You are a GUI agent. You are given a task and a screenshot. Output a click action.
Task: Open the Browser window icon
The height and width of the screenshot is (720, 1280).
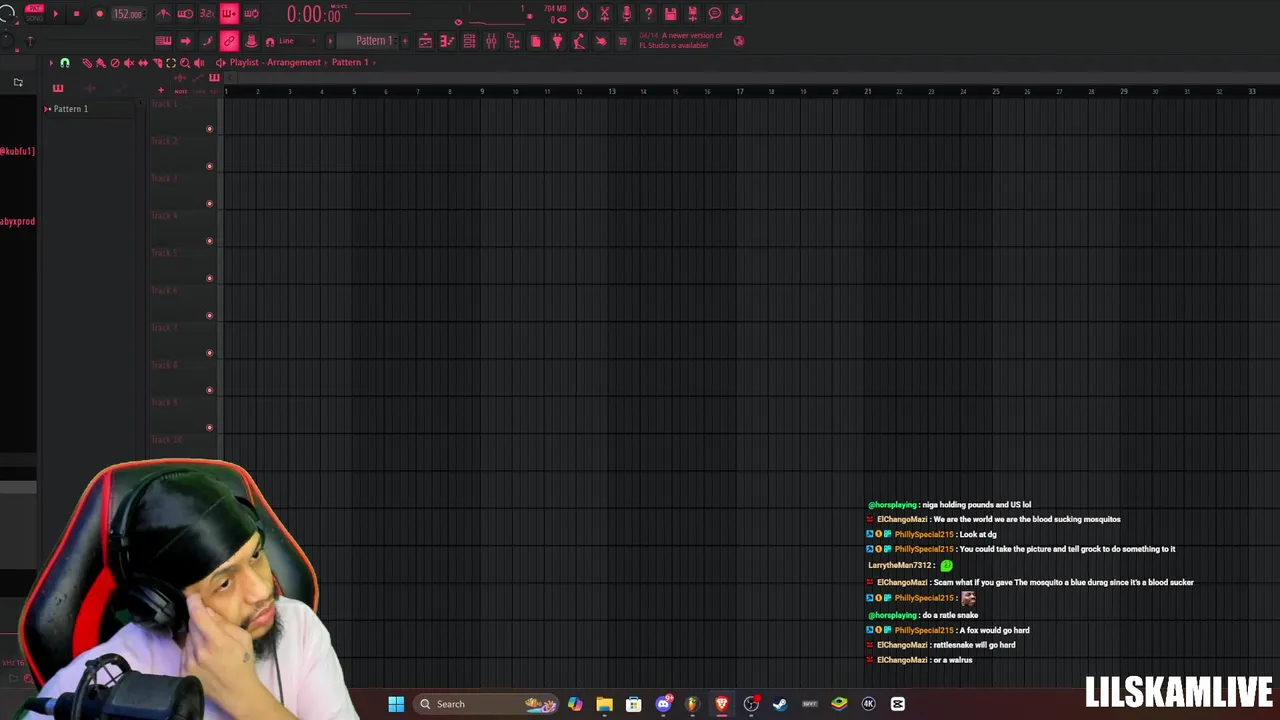[x=513, y=41]
